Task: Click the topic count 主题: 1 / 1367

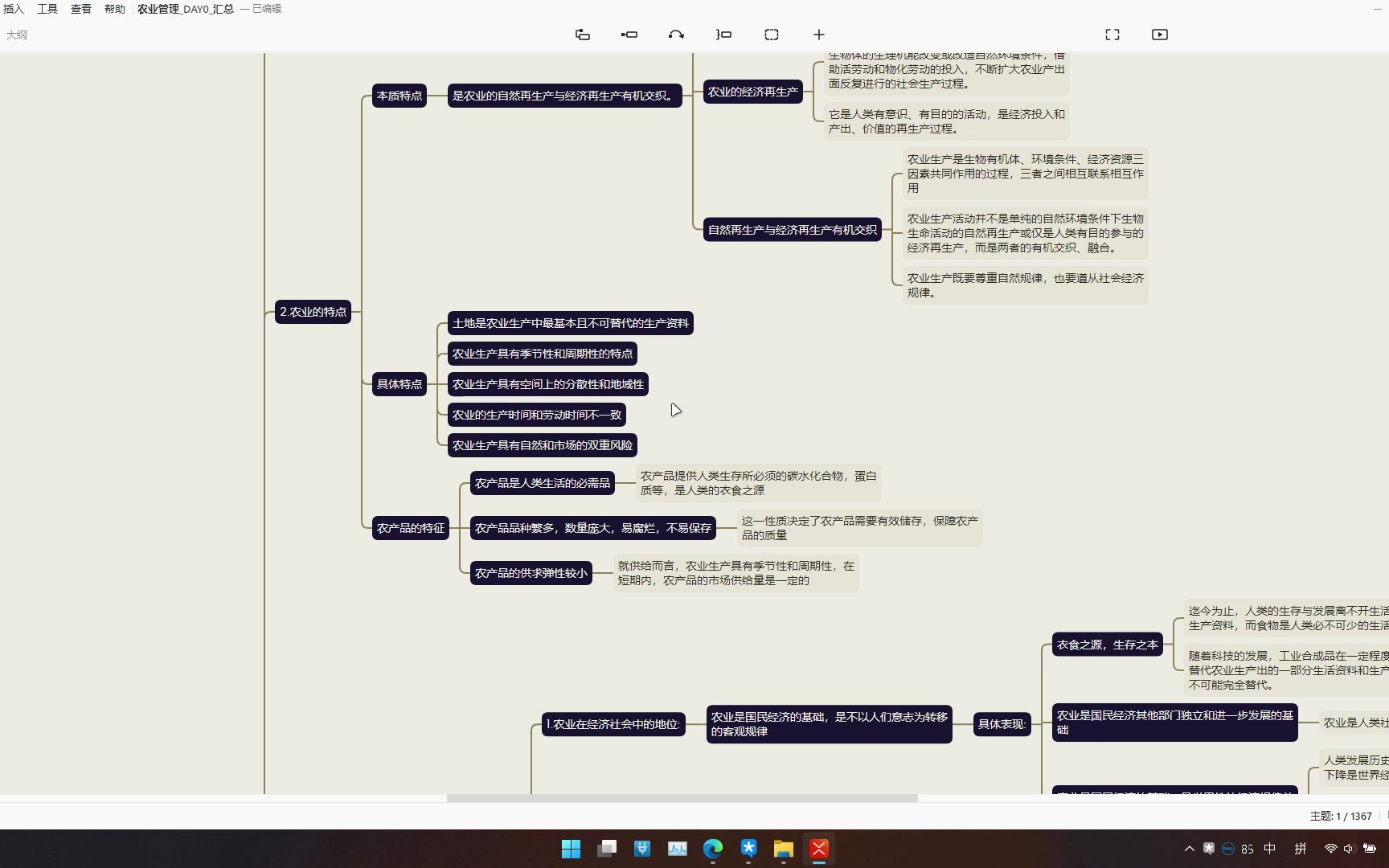Action: coord(1341,816)
